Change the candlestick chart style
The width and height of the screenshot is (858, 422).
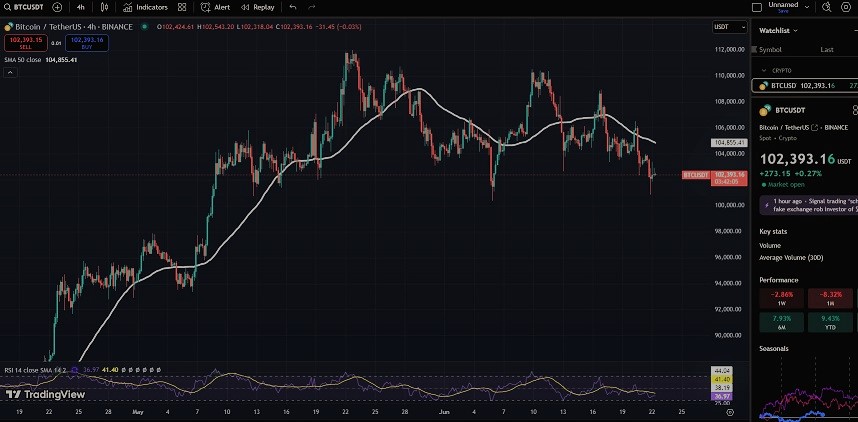click(x=105, y=7)
